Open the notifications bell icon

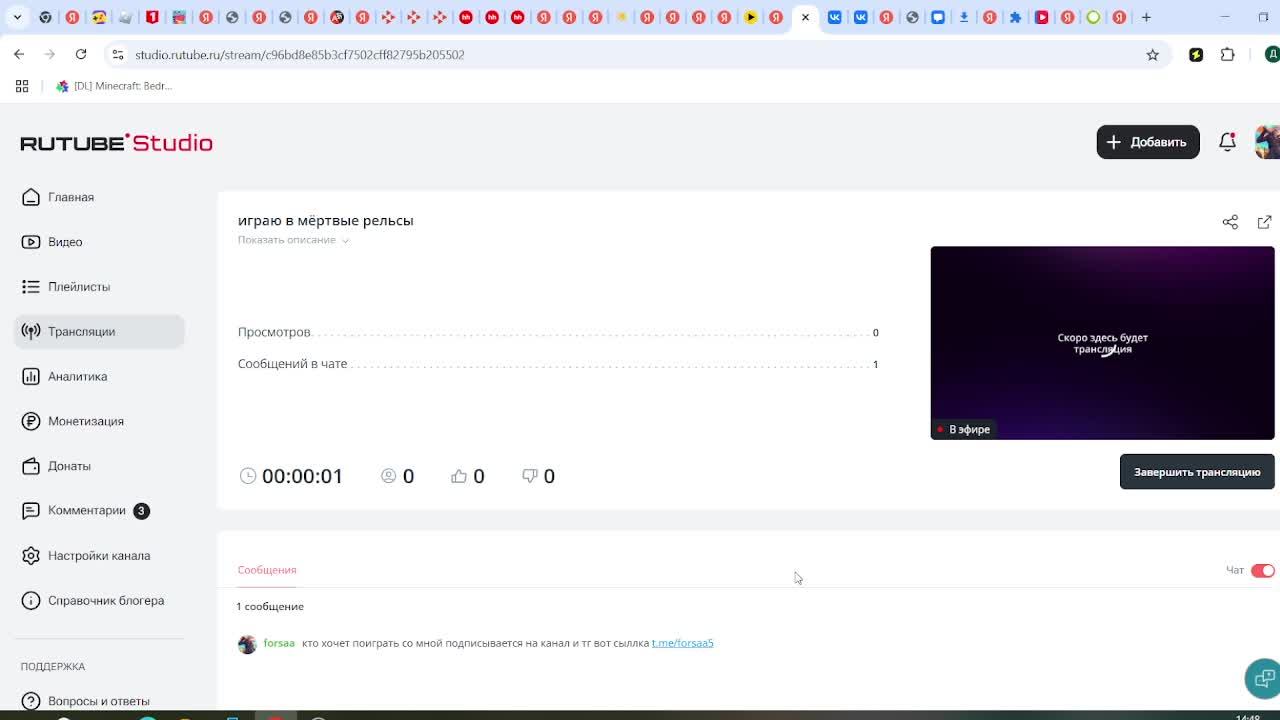click(x=1227, y=142)
